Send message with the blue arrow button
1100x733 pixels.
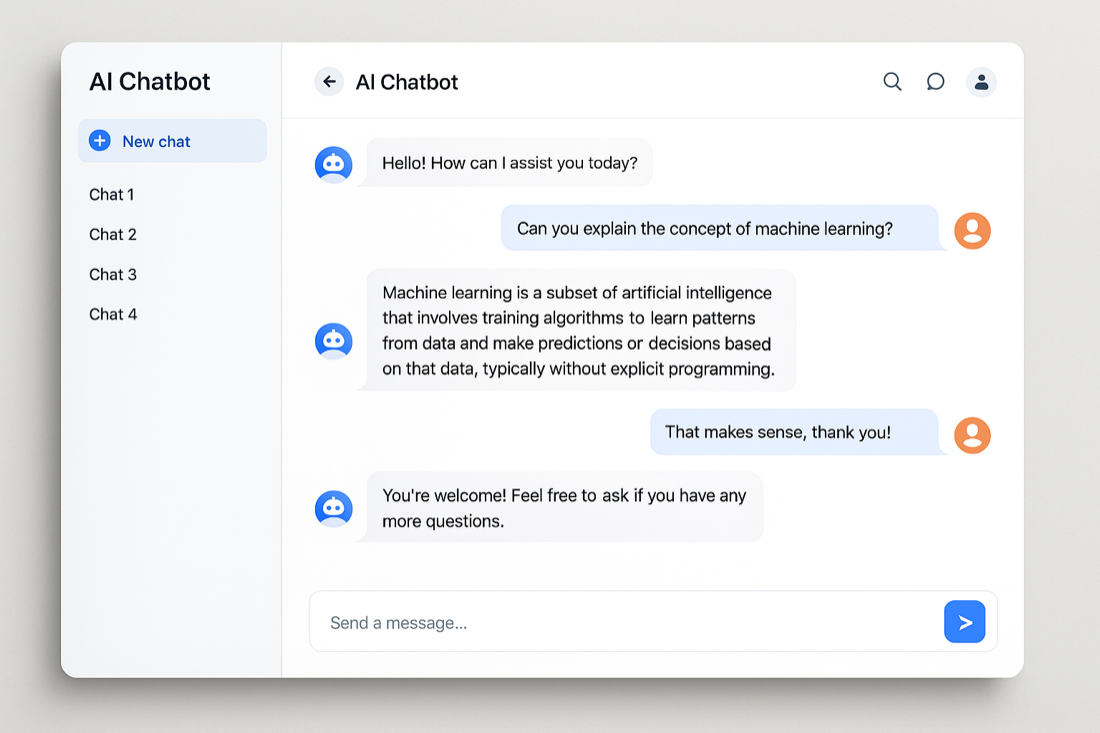coord(965,621)
